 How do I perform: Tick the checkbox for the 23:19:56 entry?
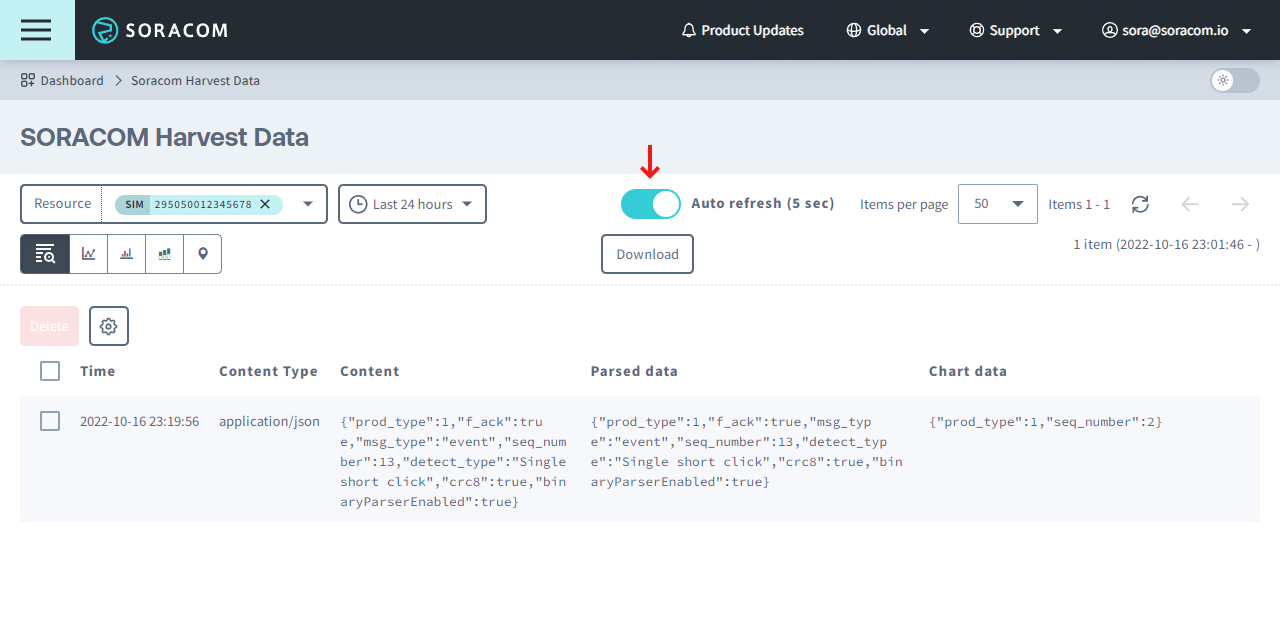pos(49,421)
